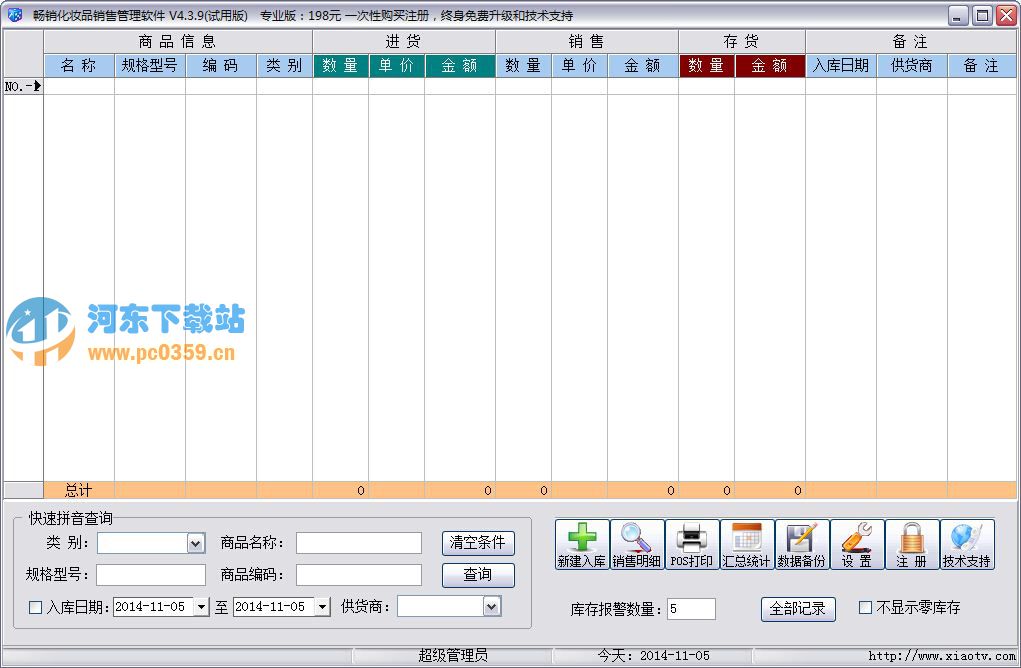Open the start date 2014-11-05 dropdown
Viewport: 1021px width, 668px height.
(200, 606)
